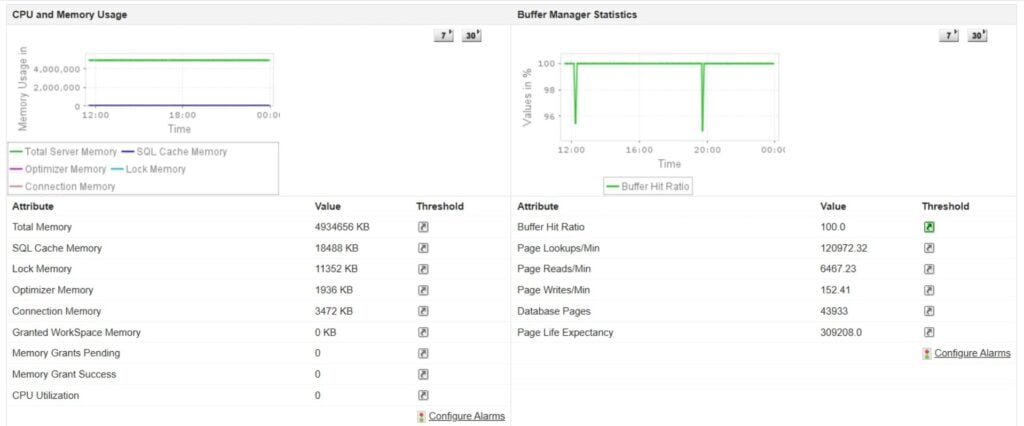Viewport: 1024px width, 426px height.
Task: Open threshold icon for Page Lookups/Min
Action: pyautogui.click(x=929, y=248)
